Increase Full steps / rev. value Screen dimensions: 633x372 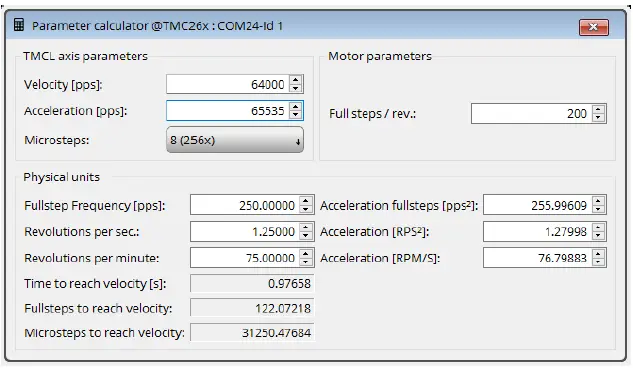coord(599,109)
